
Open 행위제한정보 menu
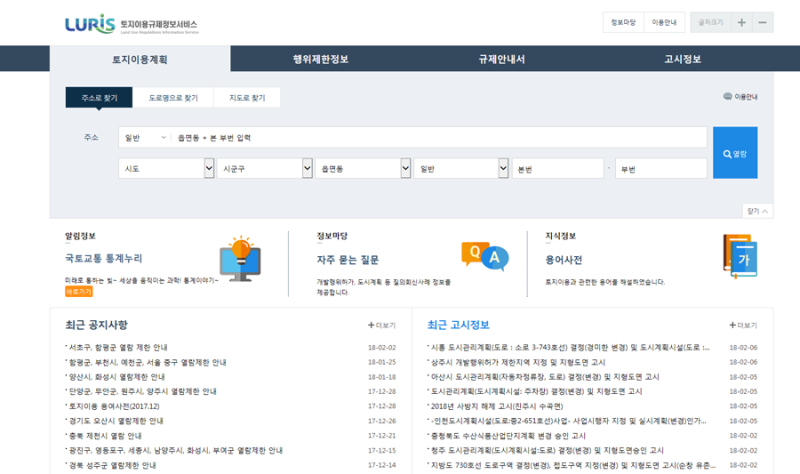(321, 59)
